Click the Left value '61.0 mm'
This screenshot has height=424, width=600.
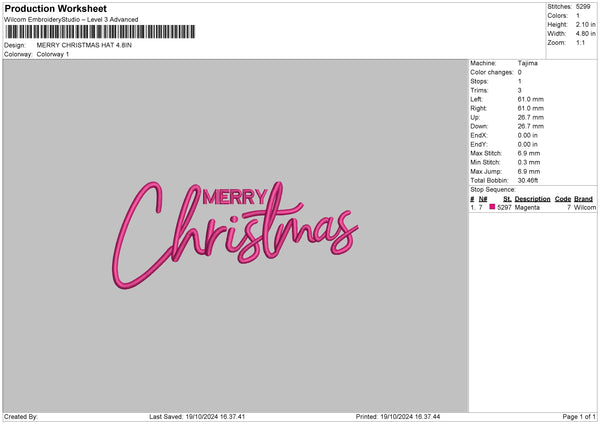point(531,99)
